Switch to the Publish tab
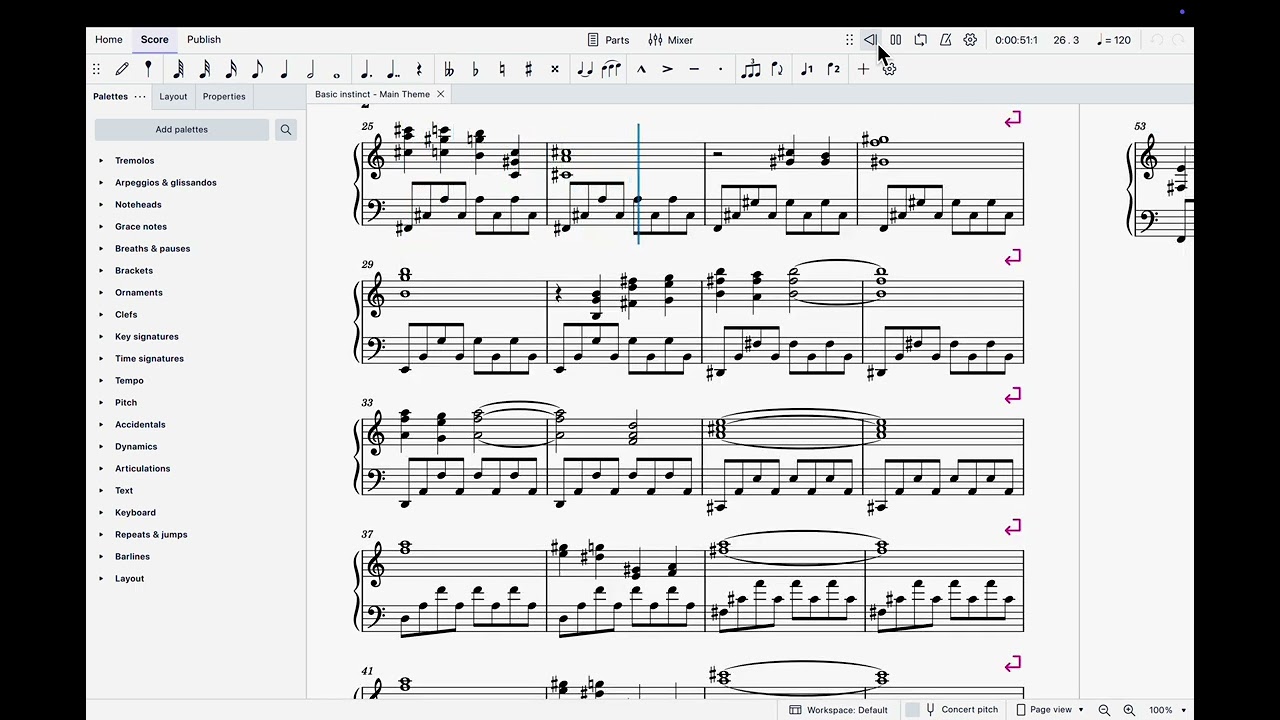1280x720 pixels. click(204, 40)
